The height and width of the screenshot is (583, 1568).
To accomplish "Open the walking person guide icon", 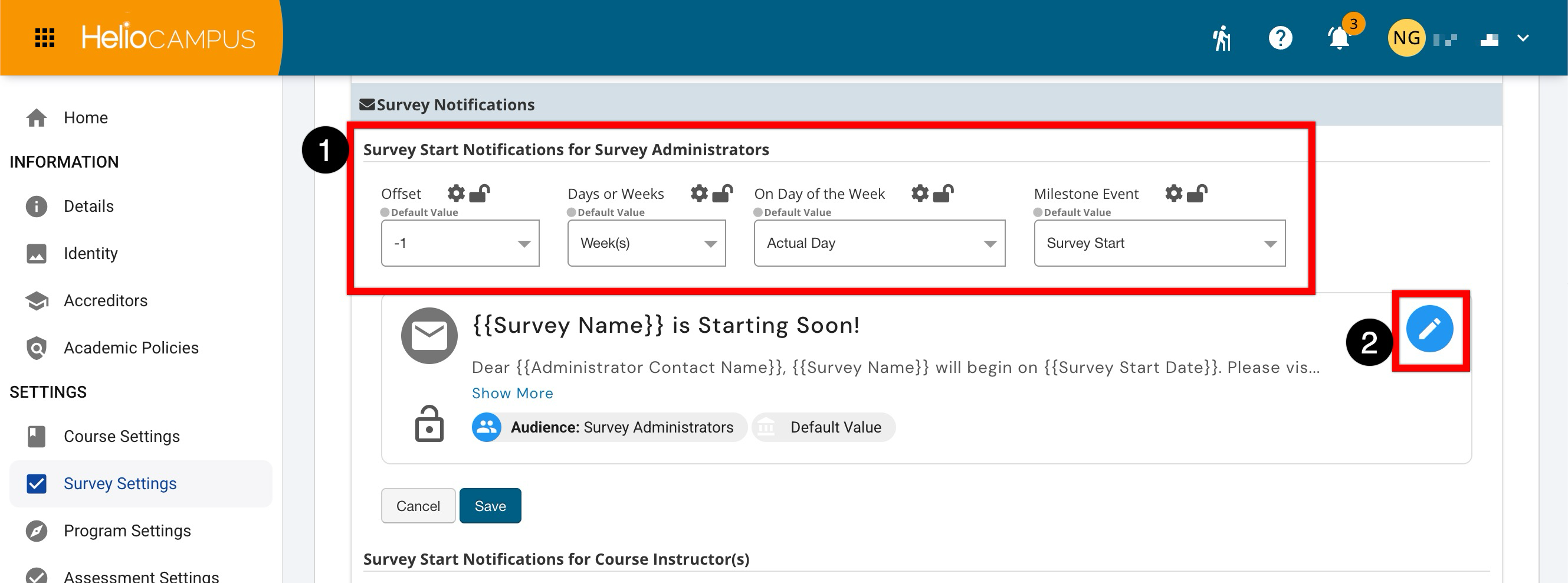I will tap(1221, 38).
